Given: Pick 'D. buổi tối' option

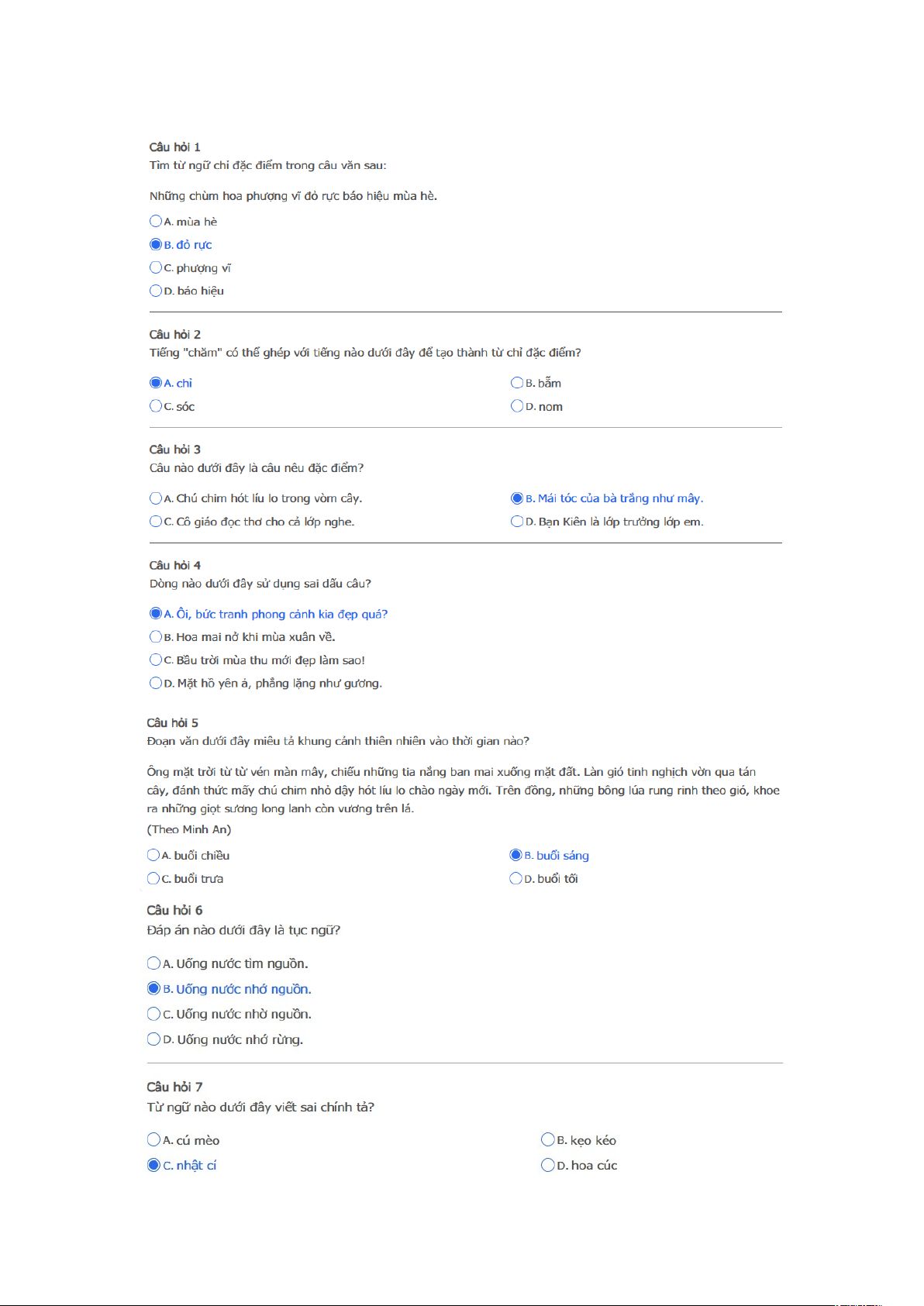Looking at the screenshot, I should (x=515, y=878).
